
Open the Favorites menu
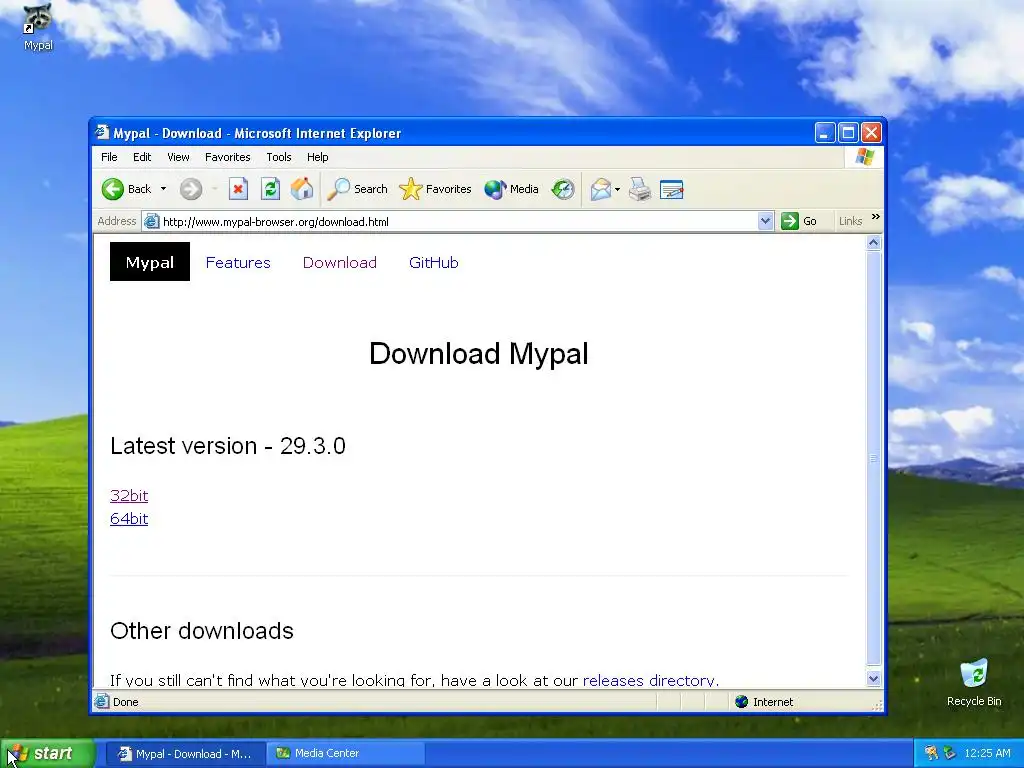click(227, 157)
